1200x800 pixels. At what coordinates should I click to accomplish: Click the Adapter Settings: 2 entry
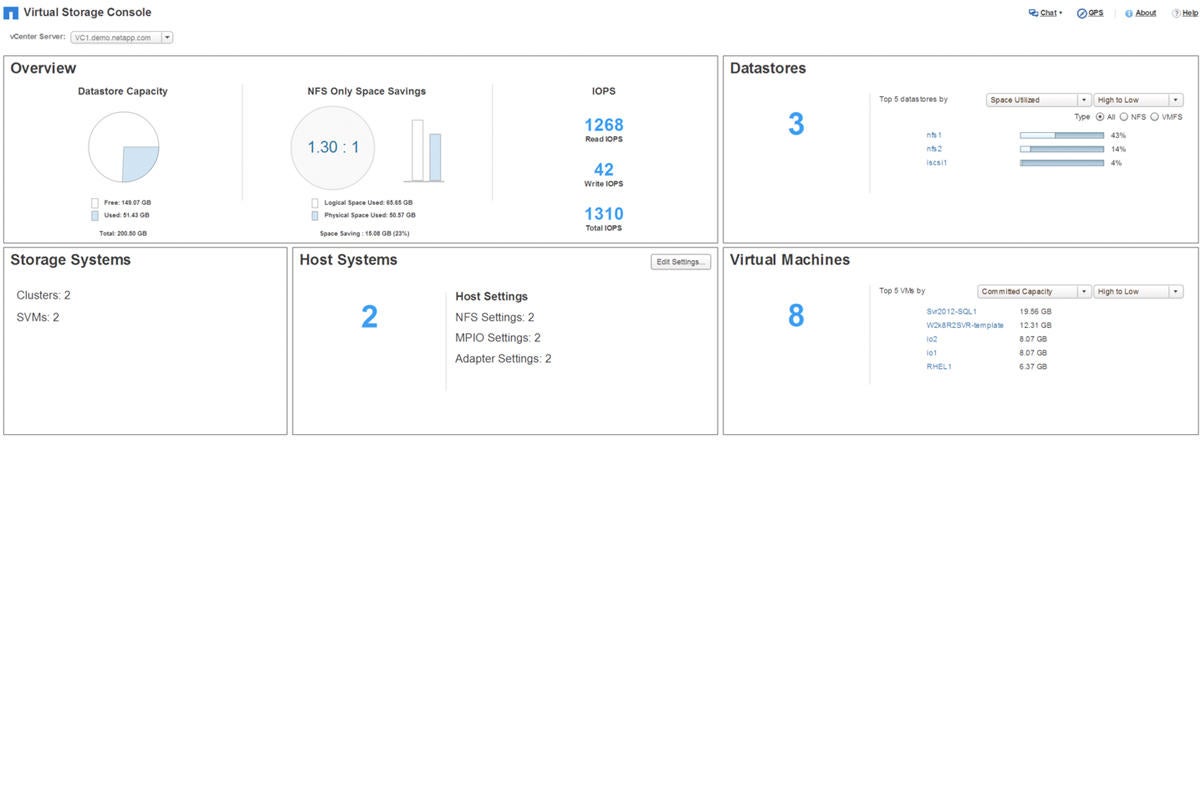503,359
